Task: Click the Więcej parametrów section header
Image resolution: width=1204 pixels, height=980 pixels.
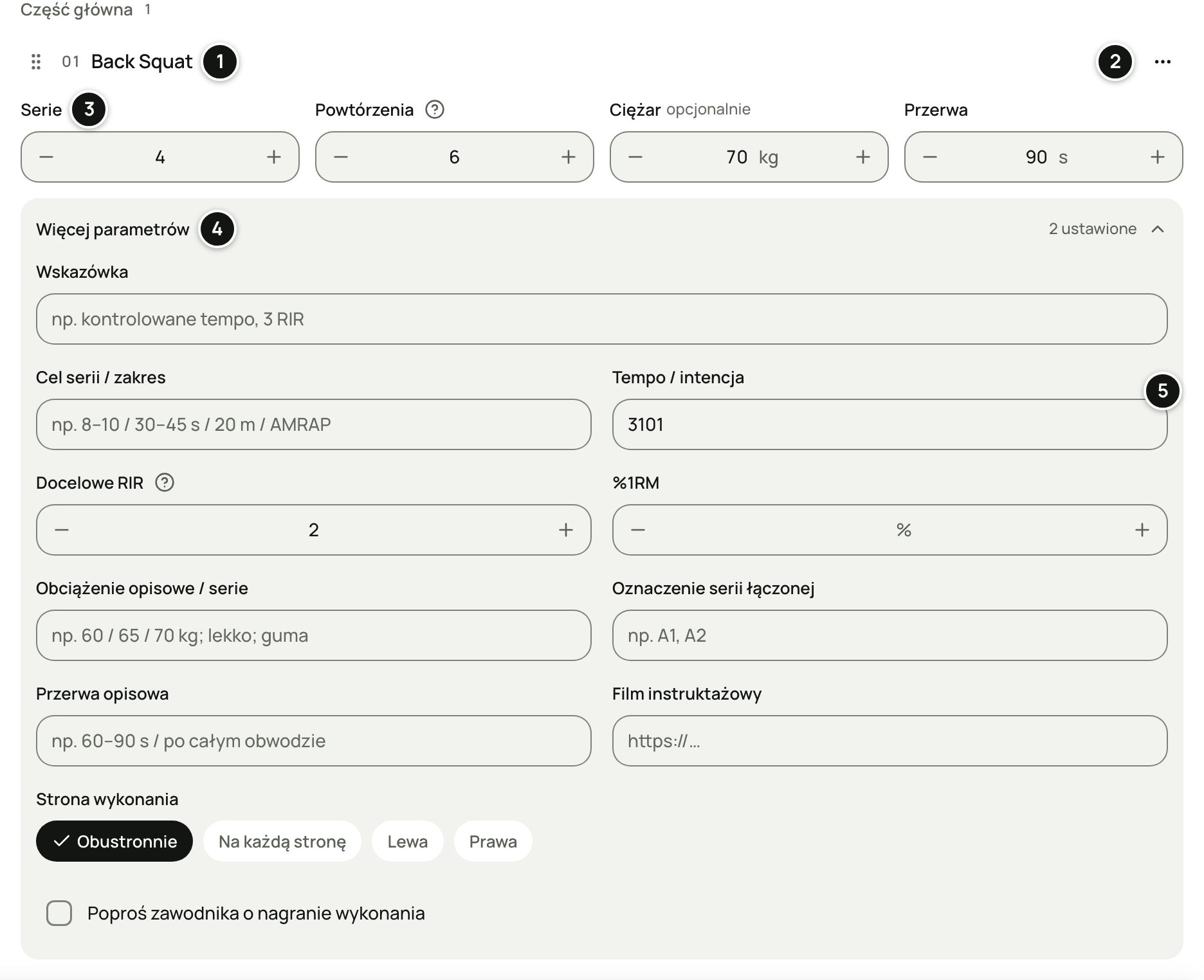Action: tap(113, 229)
